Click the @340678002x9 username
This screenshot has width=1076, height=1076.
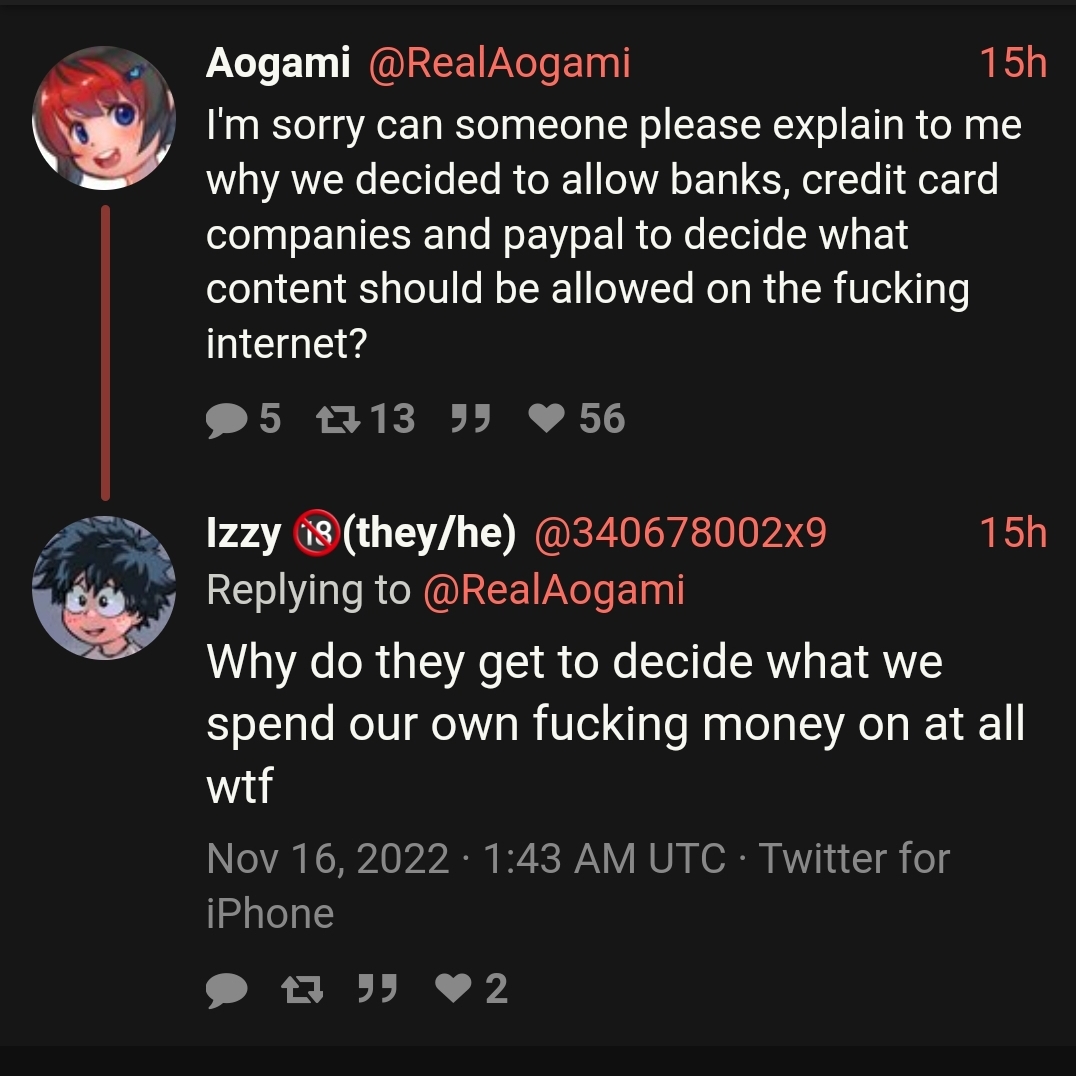tap(680, 533)
